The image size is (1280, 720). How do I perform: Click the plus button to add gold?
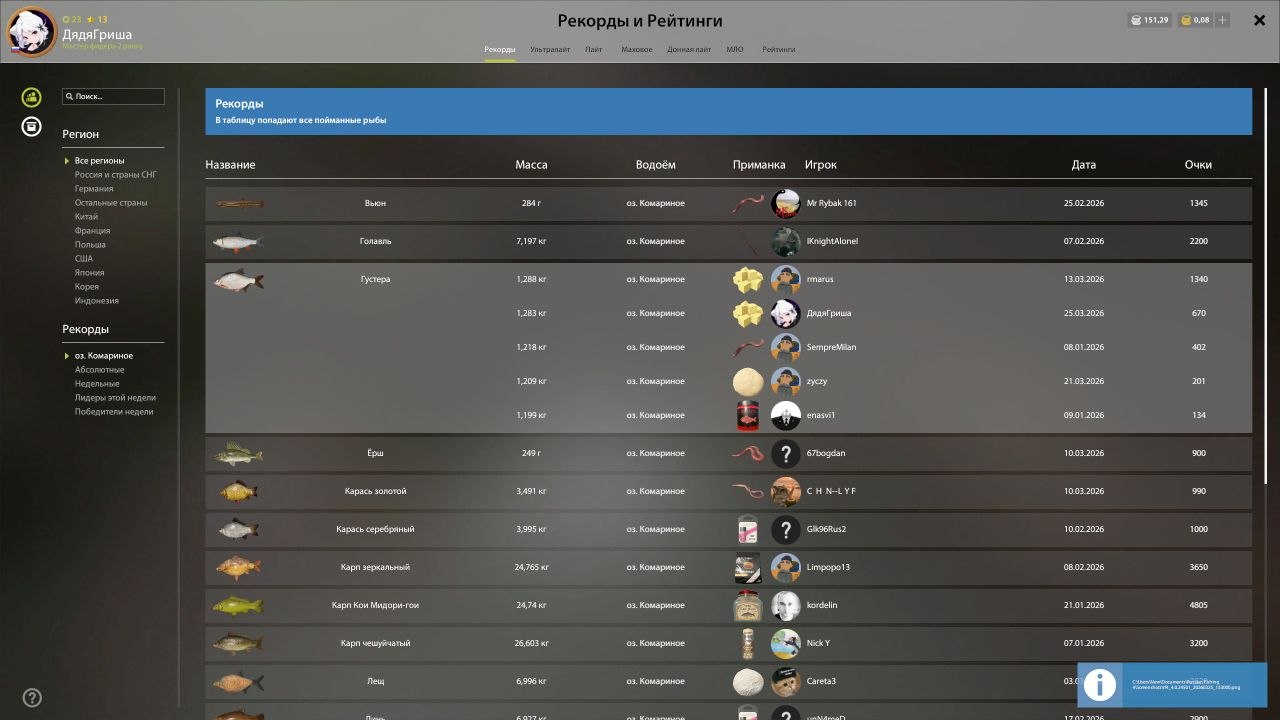[1222, 20]
